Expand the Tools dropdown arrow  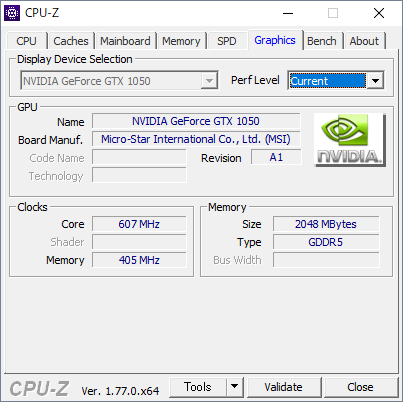(235, 387)
